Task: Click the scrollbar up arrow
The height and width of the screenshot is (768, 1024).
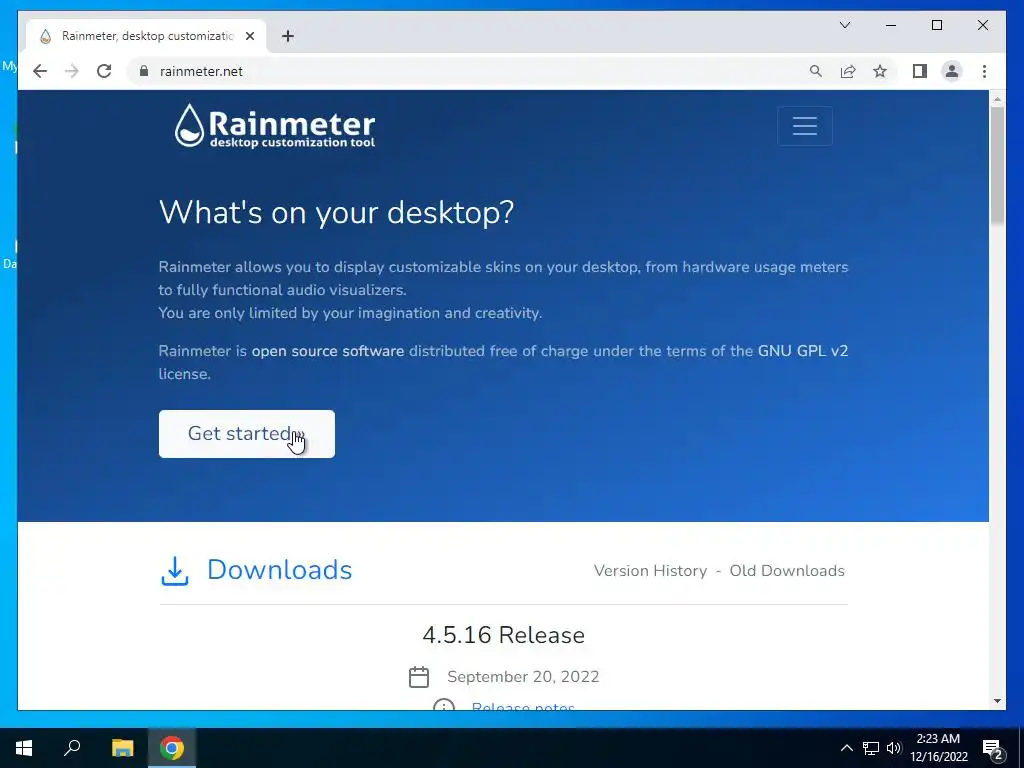Action: 997,99
